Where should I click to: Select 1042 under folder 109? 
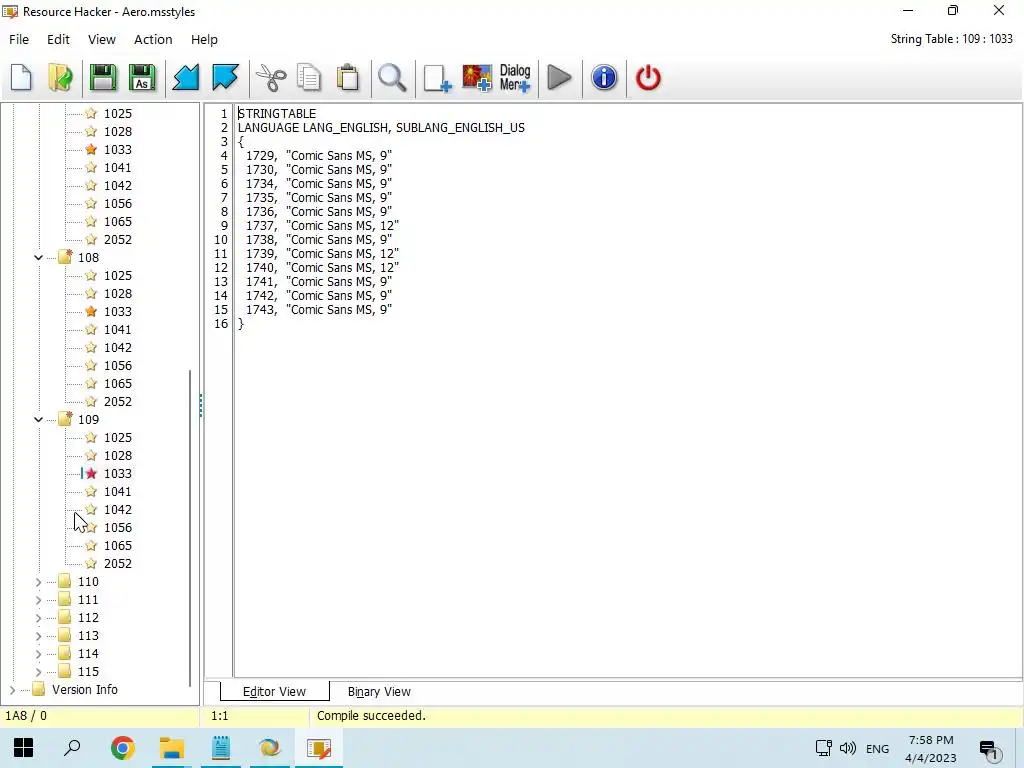(x=118, y=509)
